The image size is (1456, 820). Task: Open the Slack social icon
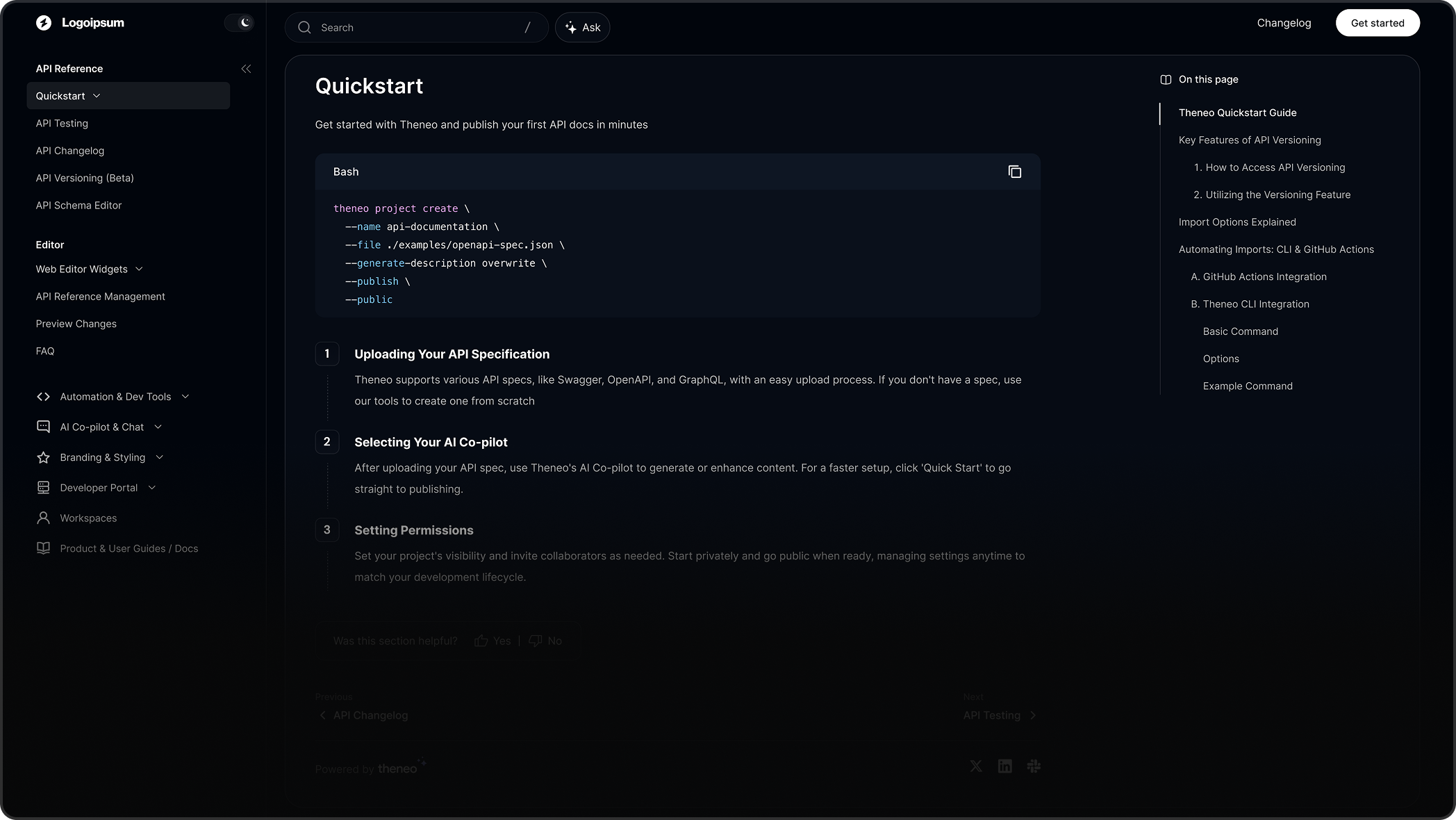pos(1034,766)
